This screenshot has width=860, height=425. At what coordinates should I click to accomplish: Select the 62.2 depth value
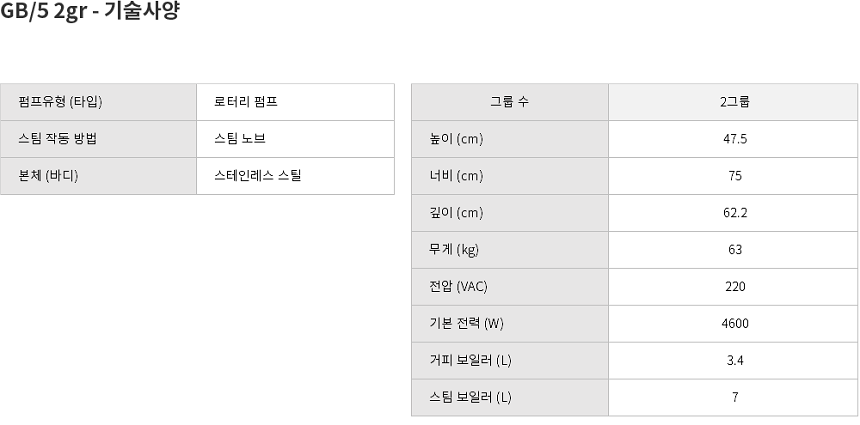pyautogui.click(x=734, y=213)
